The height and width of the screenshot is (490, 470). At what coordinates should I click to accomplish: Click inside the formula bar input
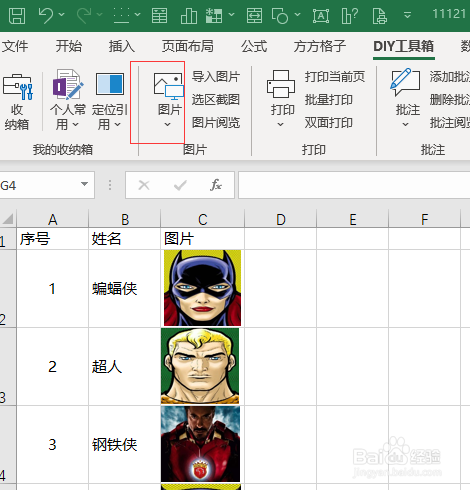click(x=354, y=185)
